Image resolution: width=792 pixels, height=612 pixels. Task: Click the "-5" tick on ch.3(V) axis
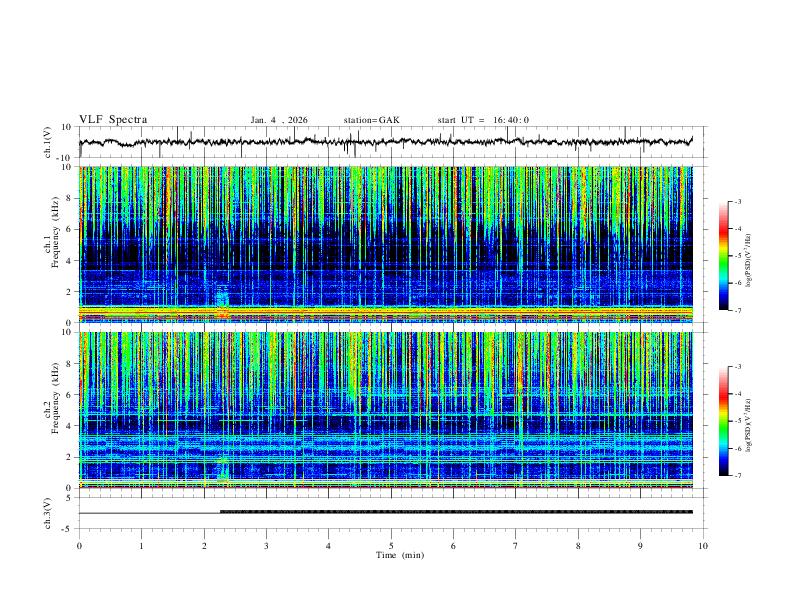[68, 529]
